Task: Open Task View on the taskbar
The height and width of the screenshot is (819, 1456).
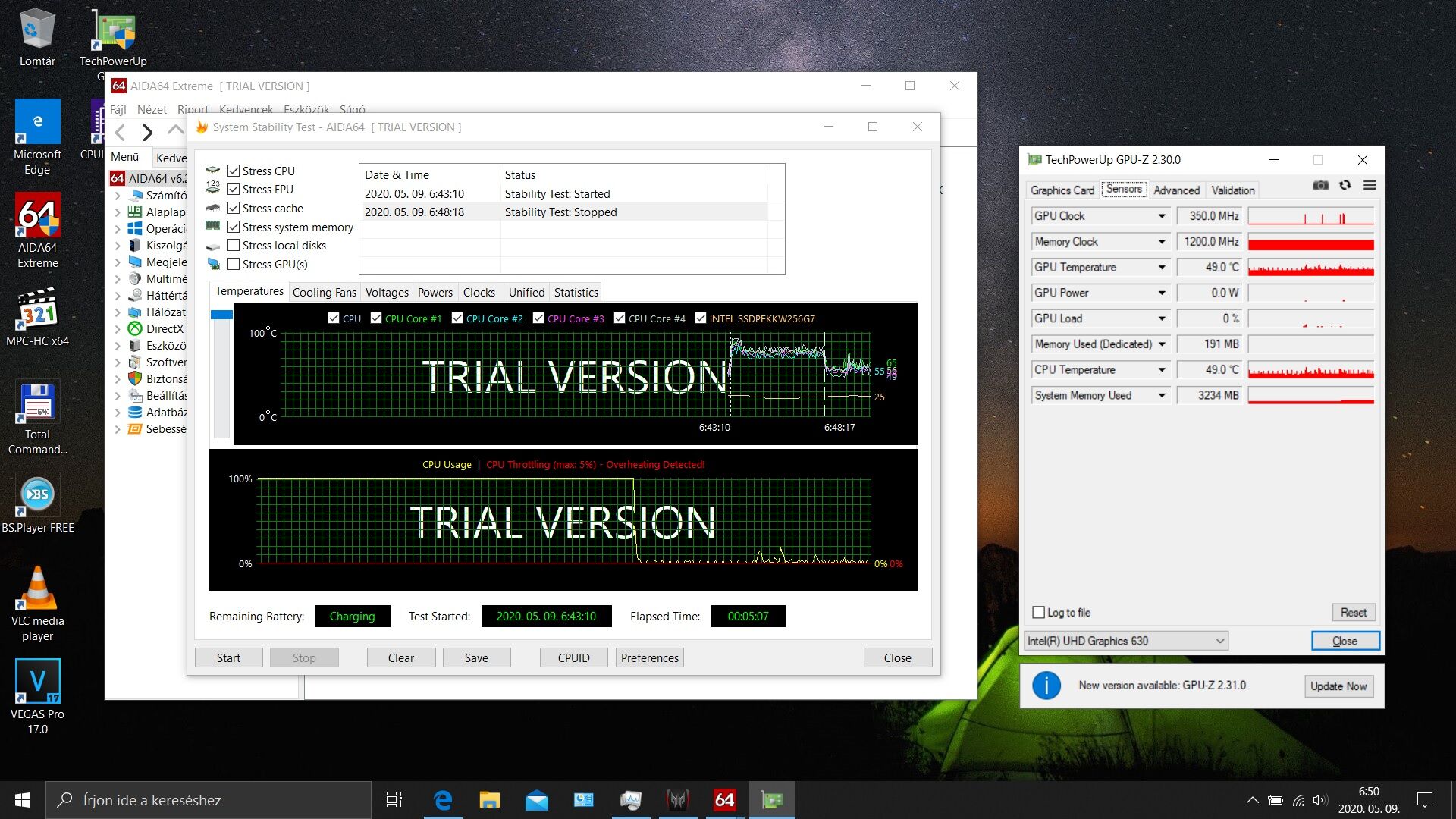Action: point(394,800)
